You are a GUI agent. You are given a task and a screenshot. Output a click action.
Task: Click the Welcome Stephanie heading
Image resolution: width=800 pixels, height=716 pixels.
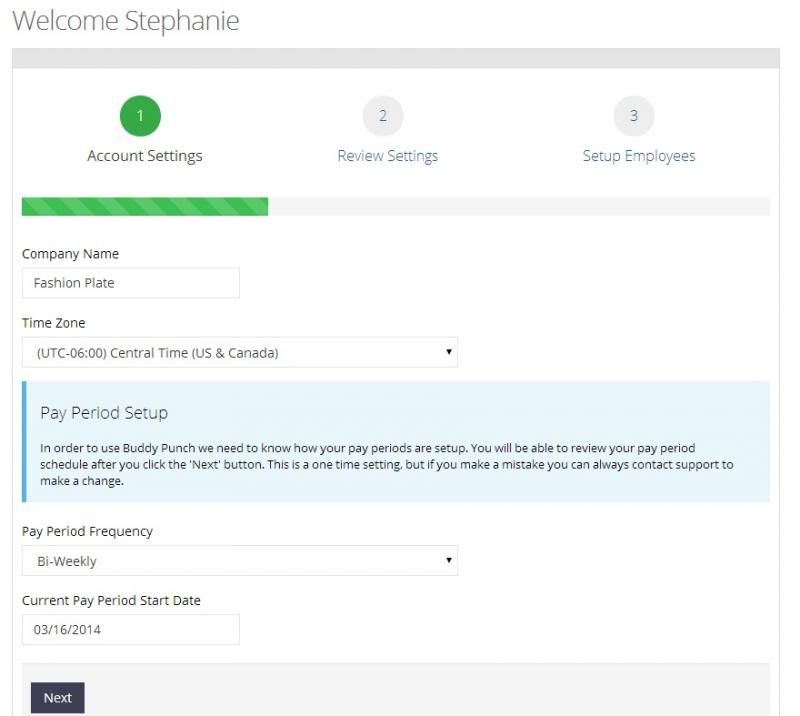click(x=126, y=21)
